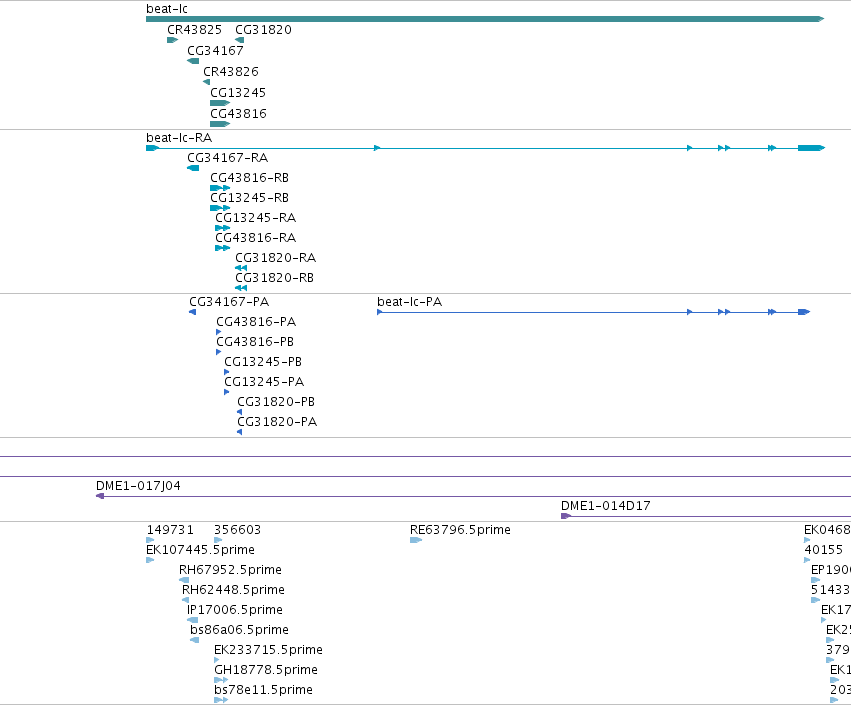Click the CG34167-RA transcript glyph

click(193, 168)
